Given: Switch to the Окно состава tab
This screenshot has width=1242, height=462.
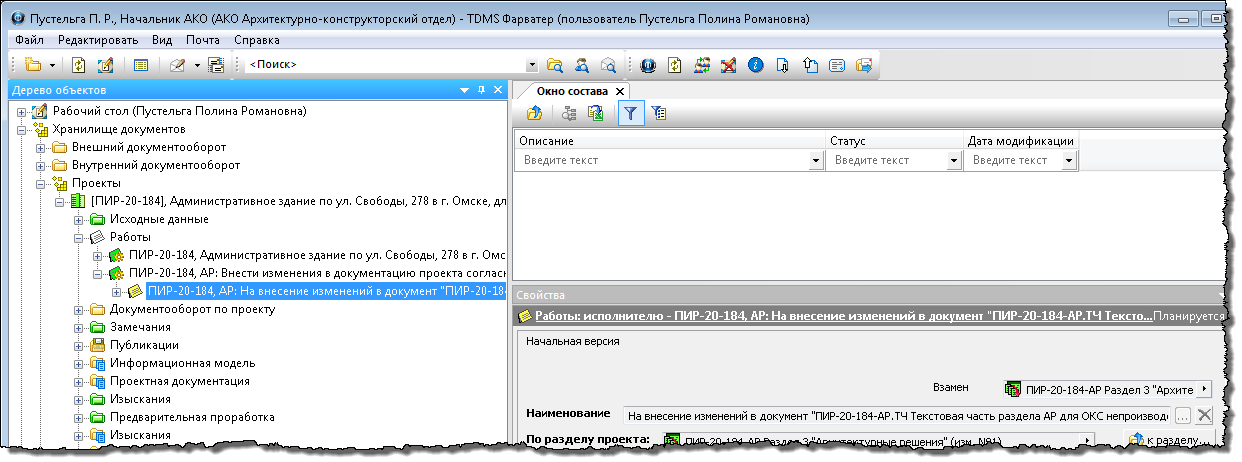Looking at the screenshot, I should [571, 91].
